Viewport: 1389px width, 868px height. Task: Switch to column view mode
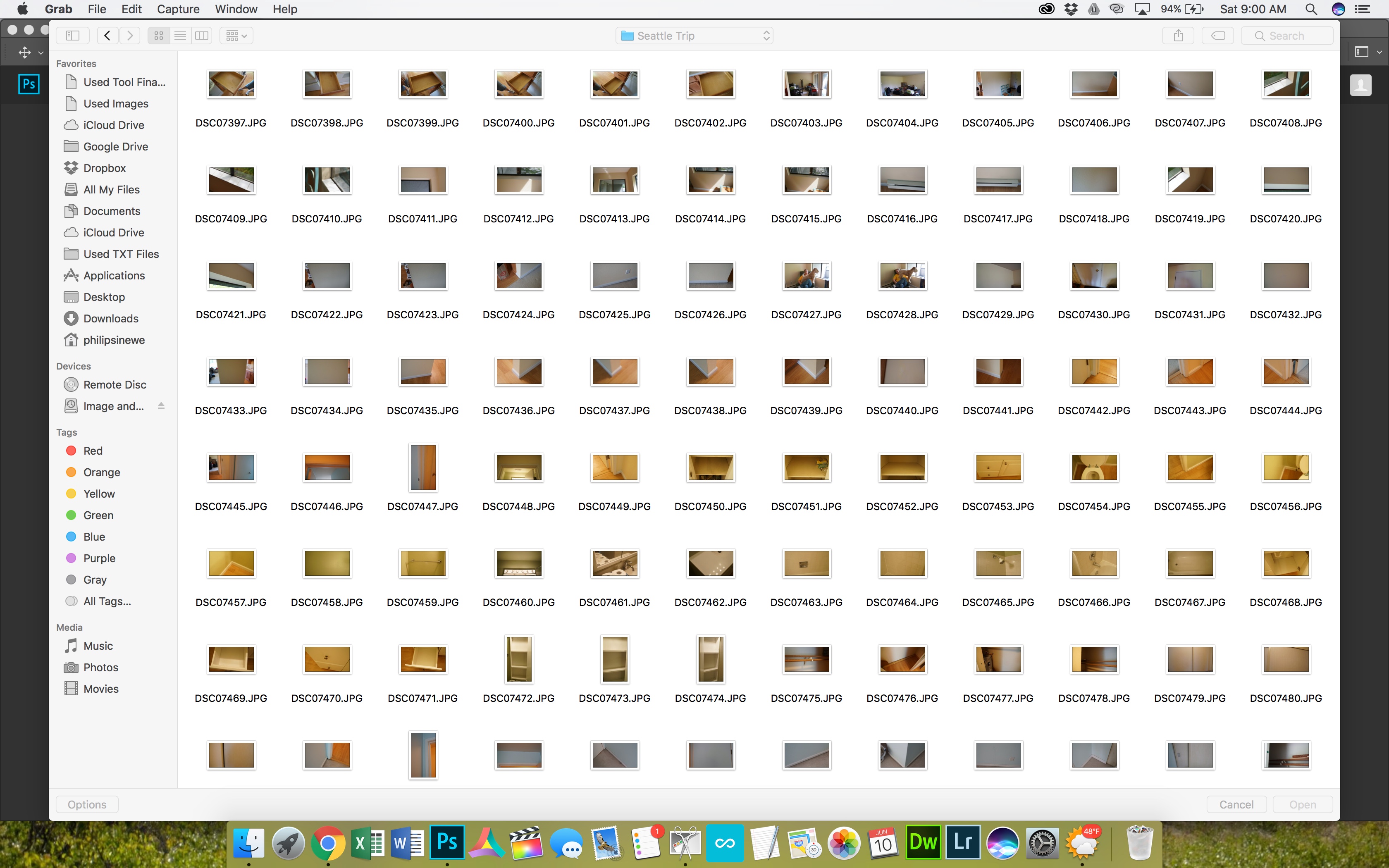[x=201, y=36]
